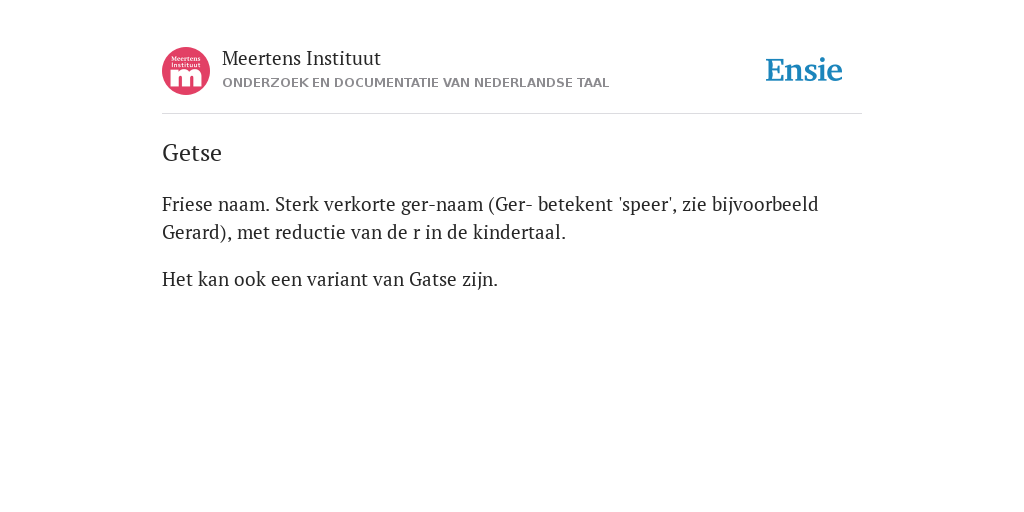Click the word Gatse in the text
Screen dimensions: 1024x512
[x=433, y=280]
